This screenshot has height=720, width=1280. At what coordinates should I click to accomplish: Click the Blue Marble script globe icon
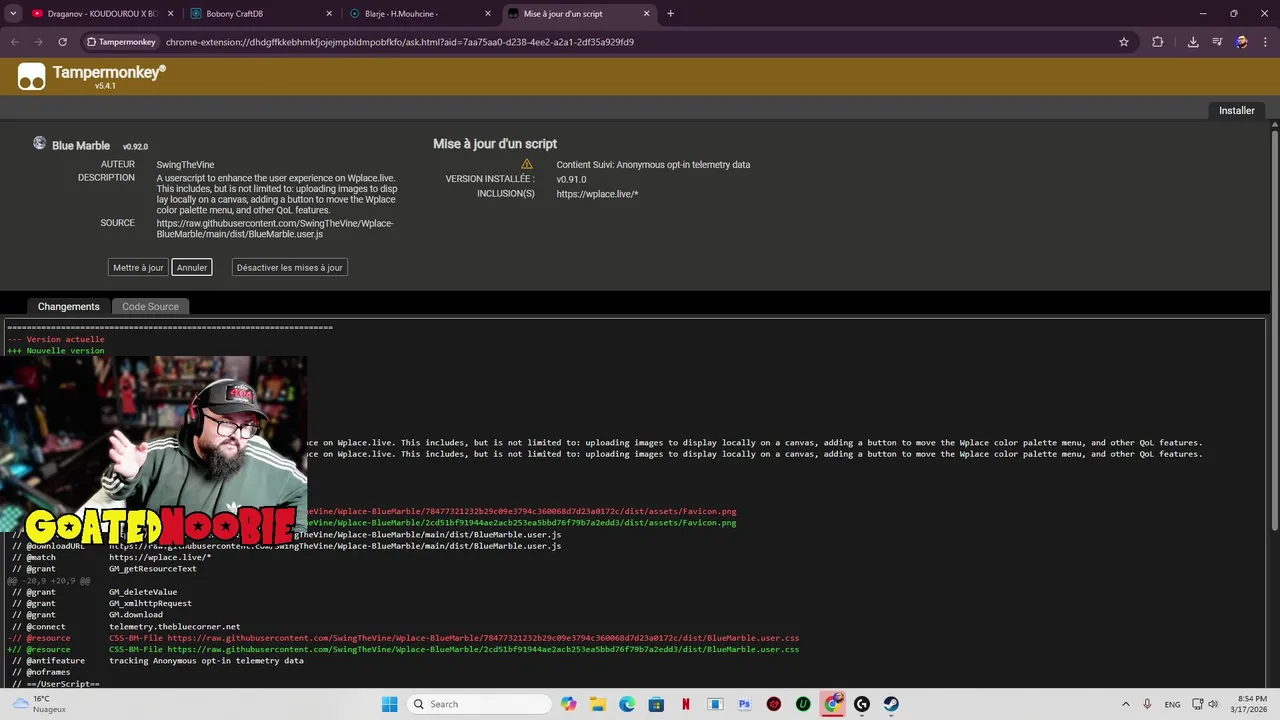(x=40, y=144)
